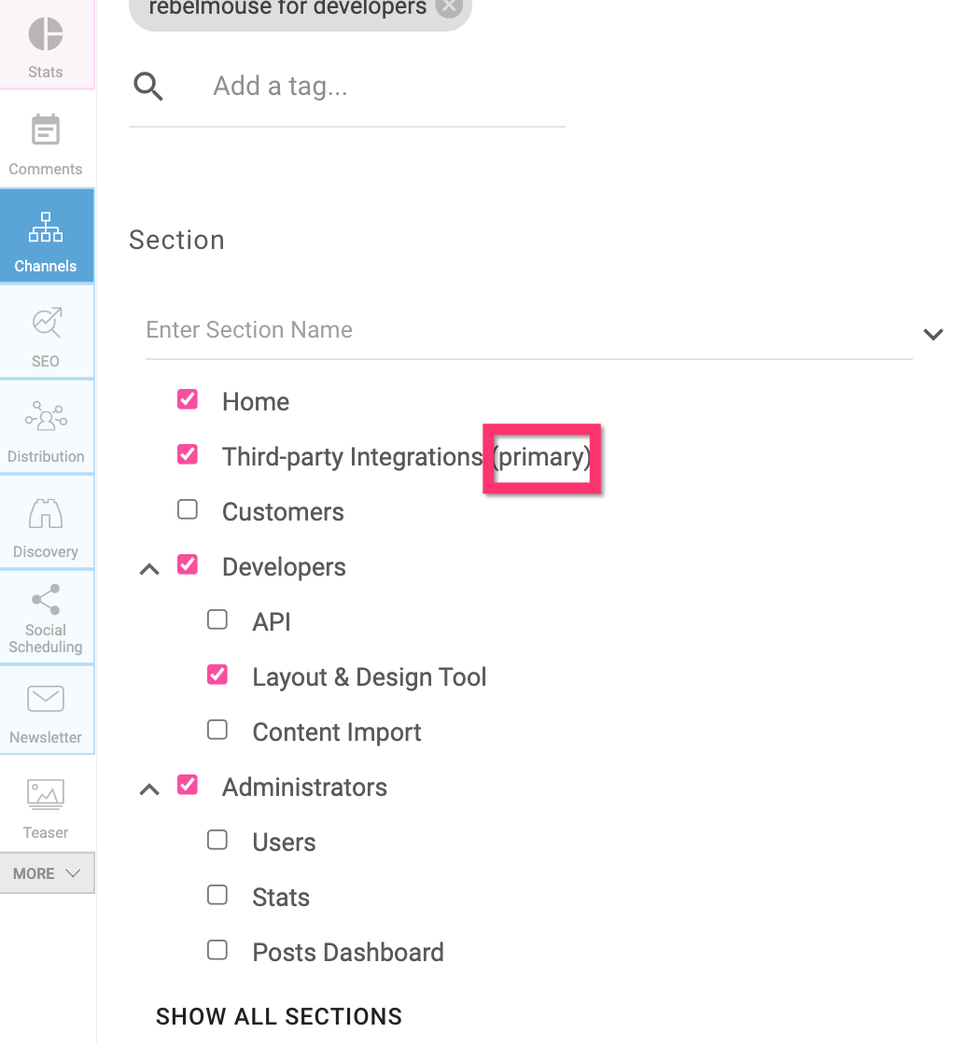Screen dimensions: 980x1043
Task: Enable the API section checkbox
Action: click(x=217, y=620)
